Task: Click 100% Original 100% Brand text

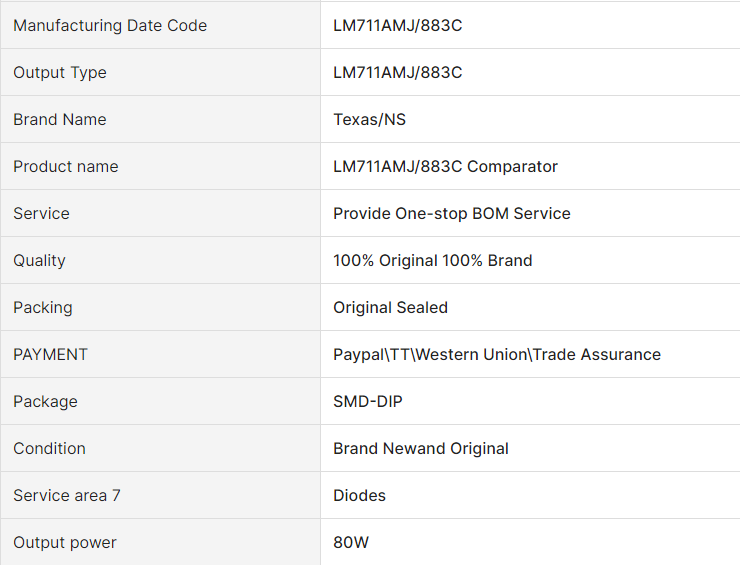Action: coord(432,261)
